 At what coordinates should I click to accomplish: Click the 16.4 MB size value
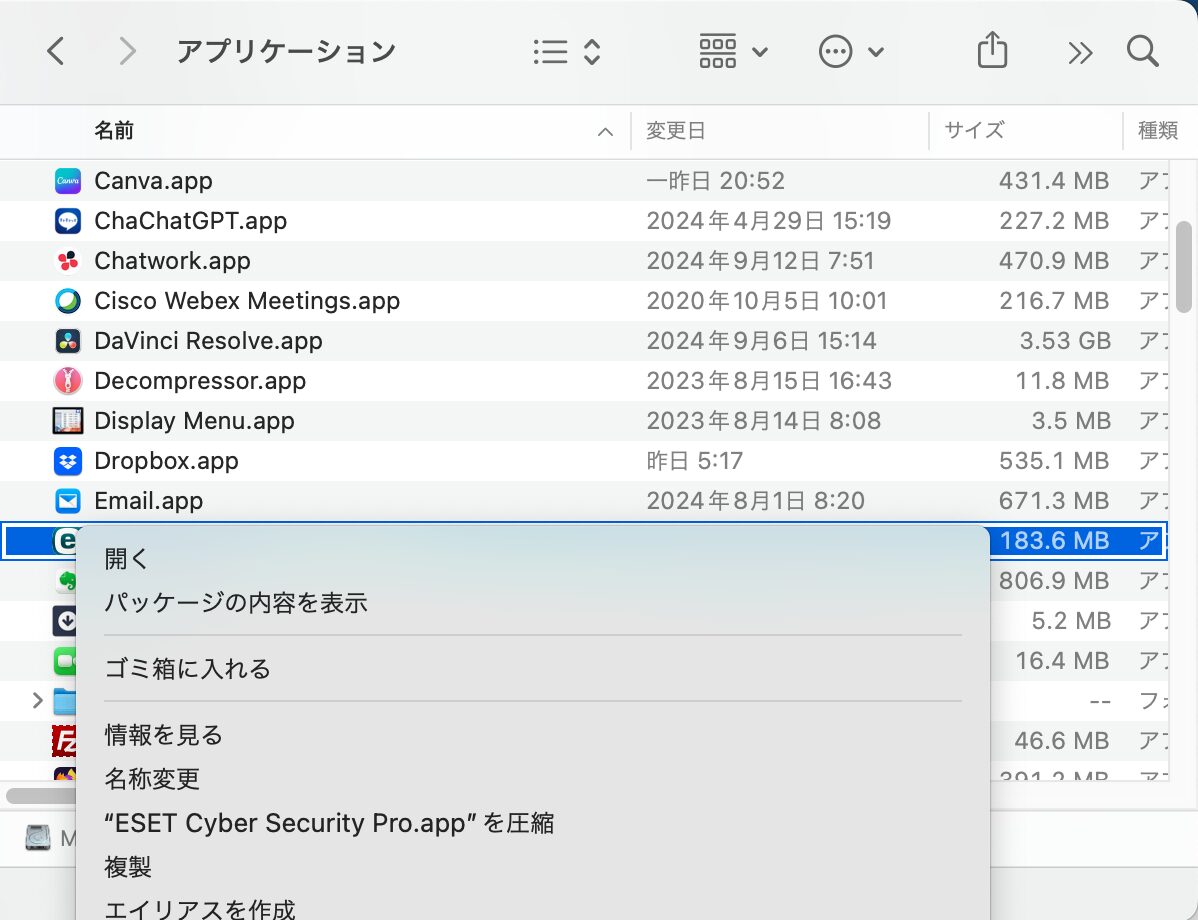click(x=1062, y=661)
